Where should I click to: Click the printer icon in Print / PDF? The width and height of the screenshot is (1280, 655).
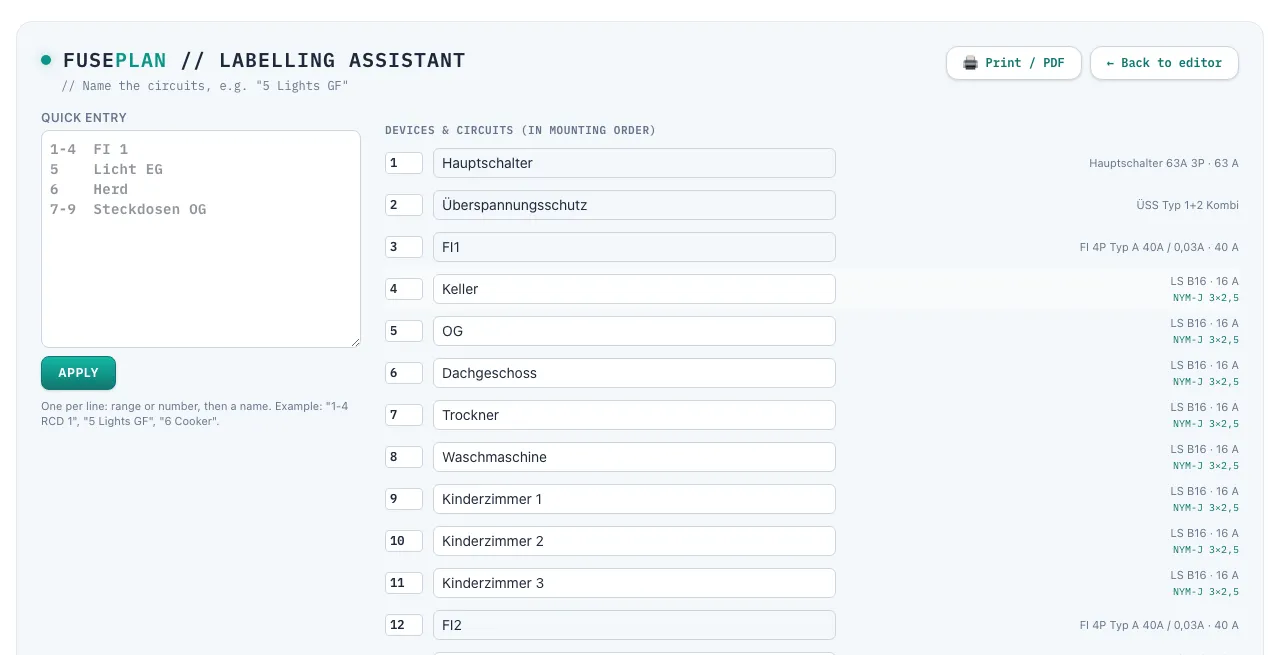[970, 63]
